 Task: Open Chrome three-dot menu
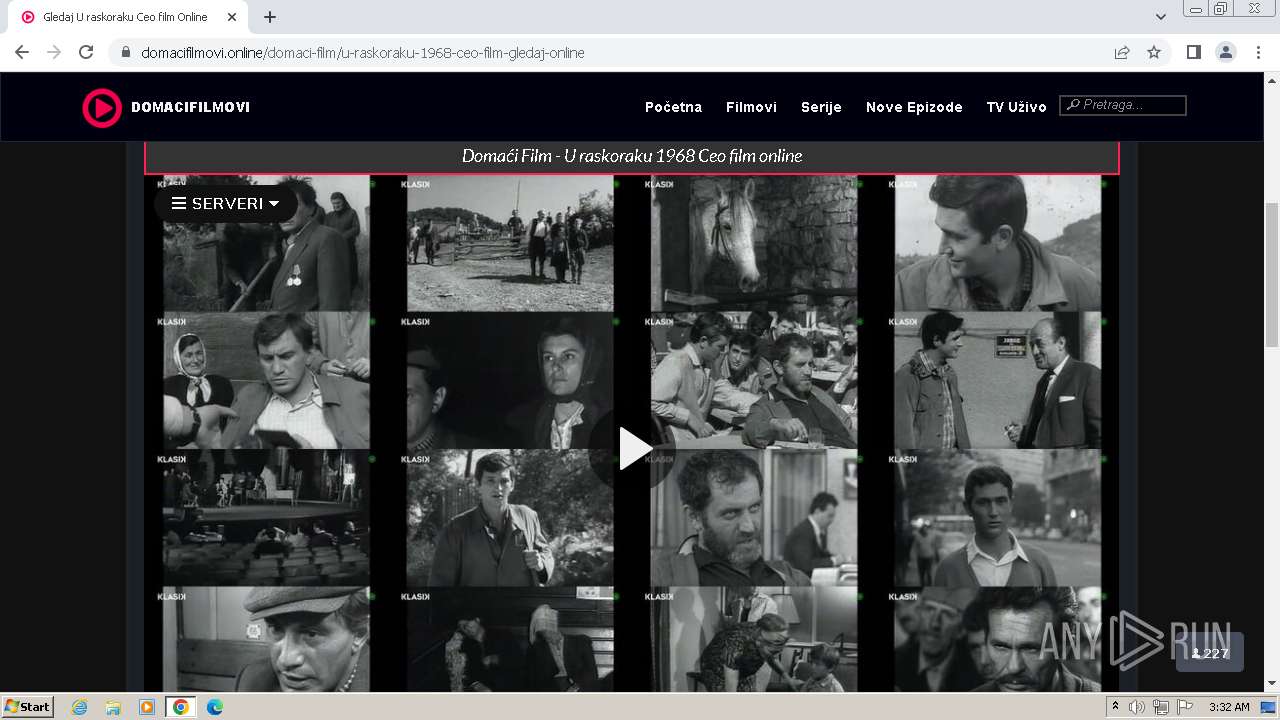pos(1258,52)
